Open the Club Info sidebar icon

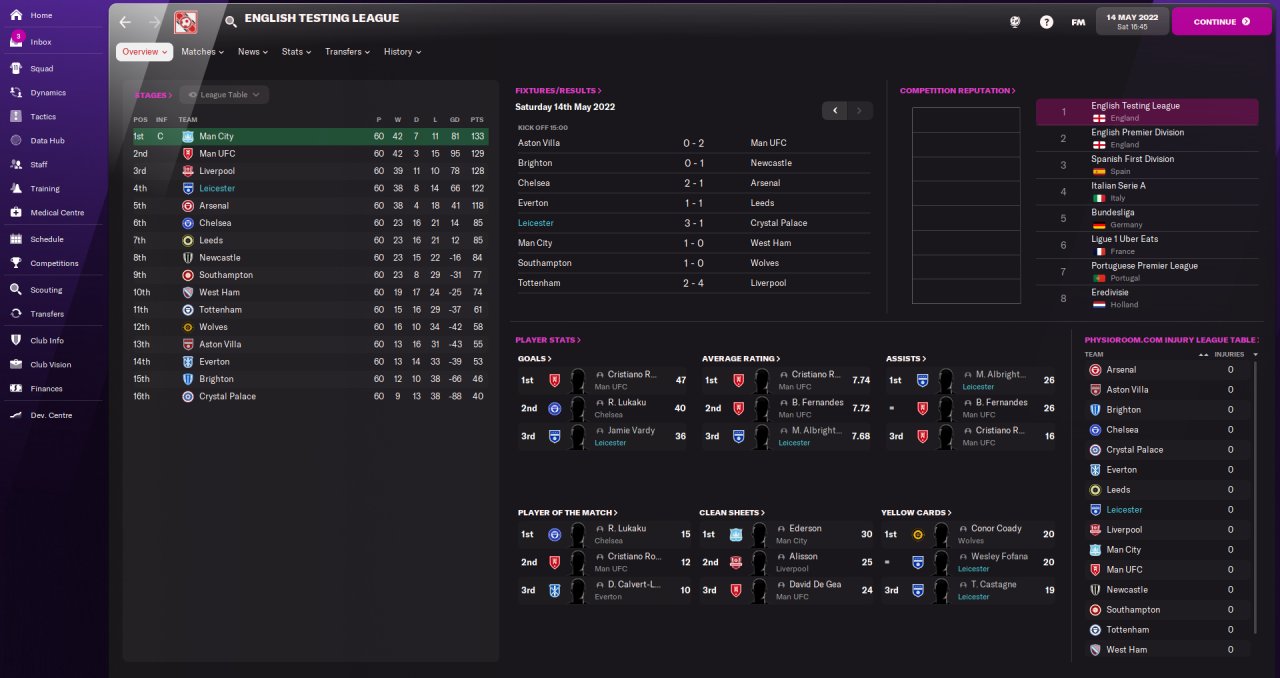click(x=16, y=341)
